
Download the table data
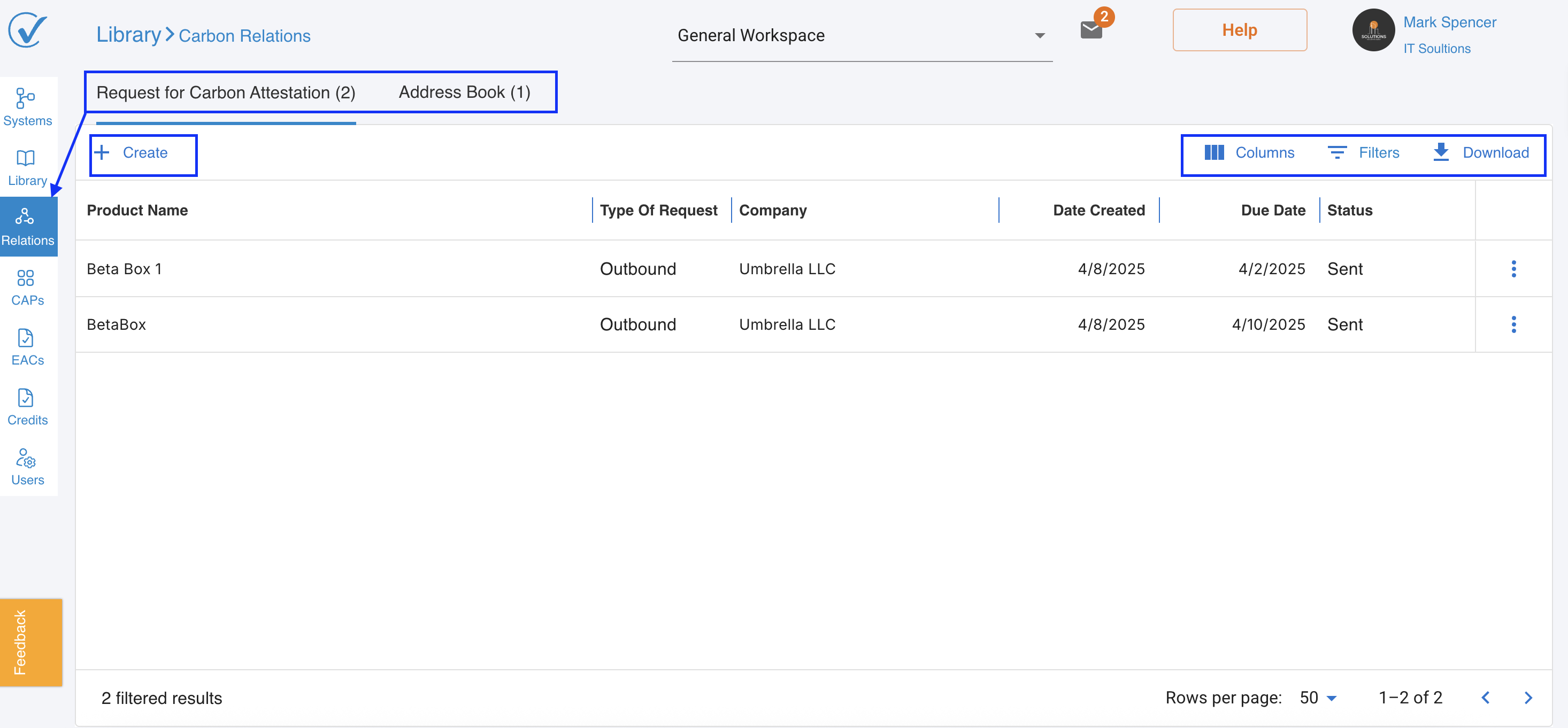tap(1480, 153)
